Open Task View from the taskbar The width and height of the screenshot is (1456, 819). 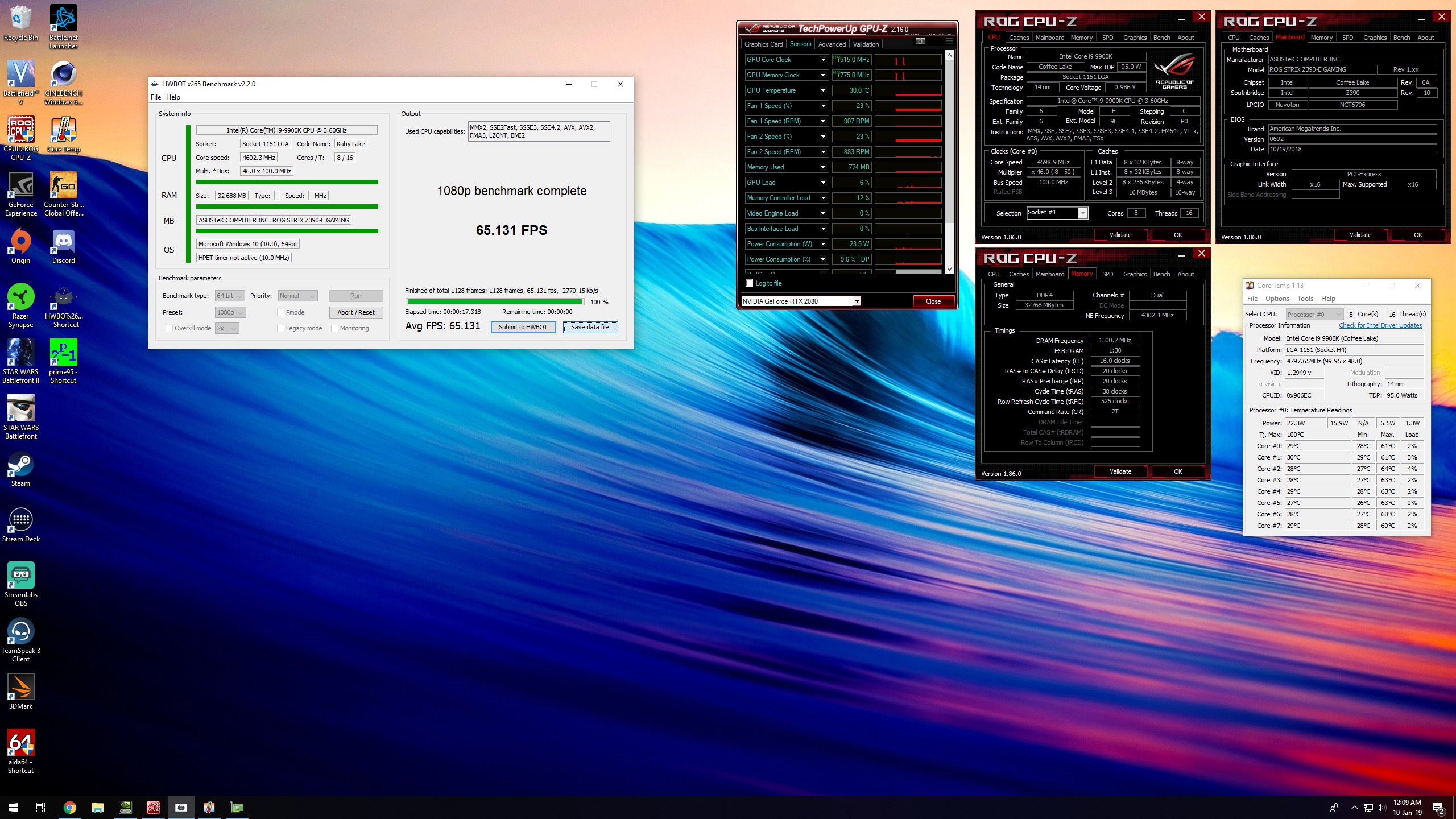coord(41,807)
